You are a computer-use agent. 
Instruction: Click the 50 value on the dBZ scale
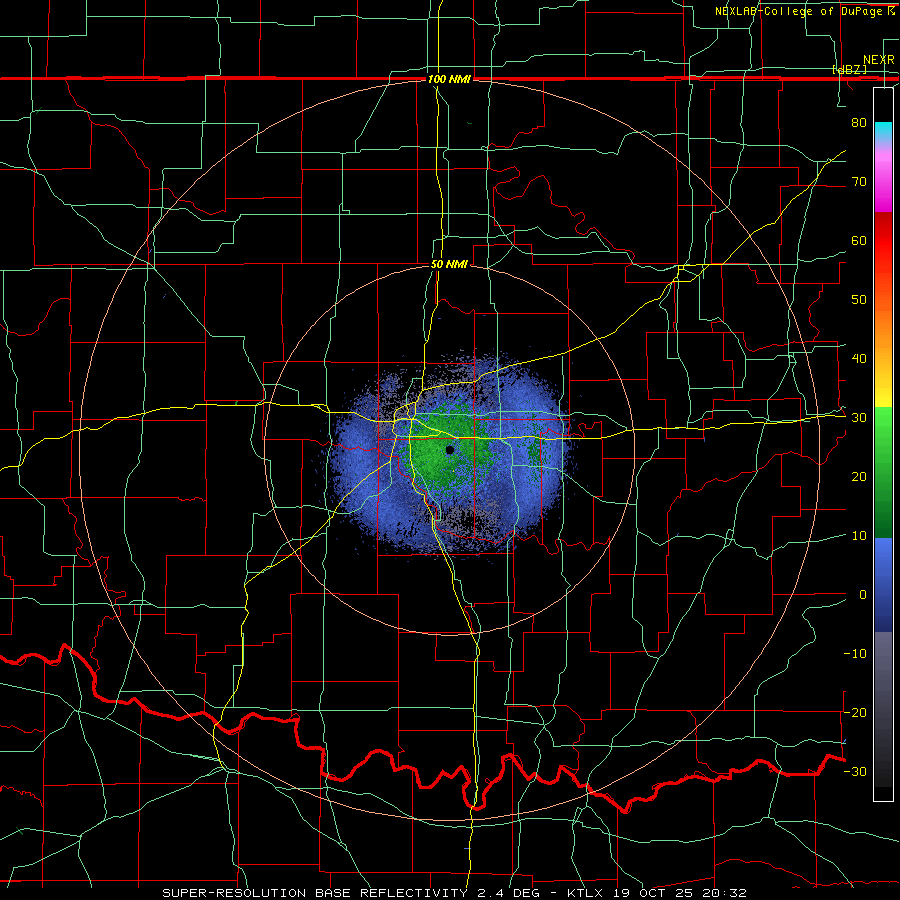point(859,300)
